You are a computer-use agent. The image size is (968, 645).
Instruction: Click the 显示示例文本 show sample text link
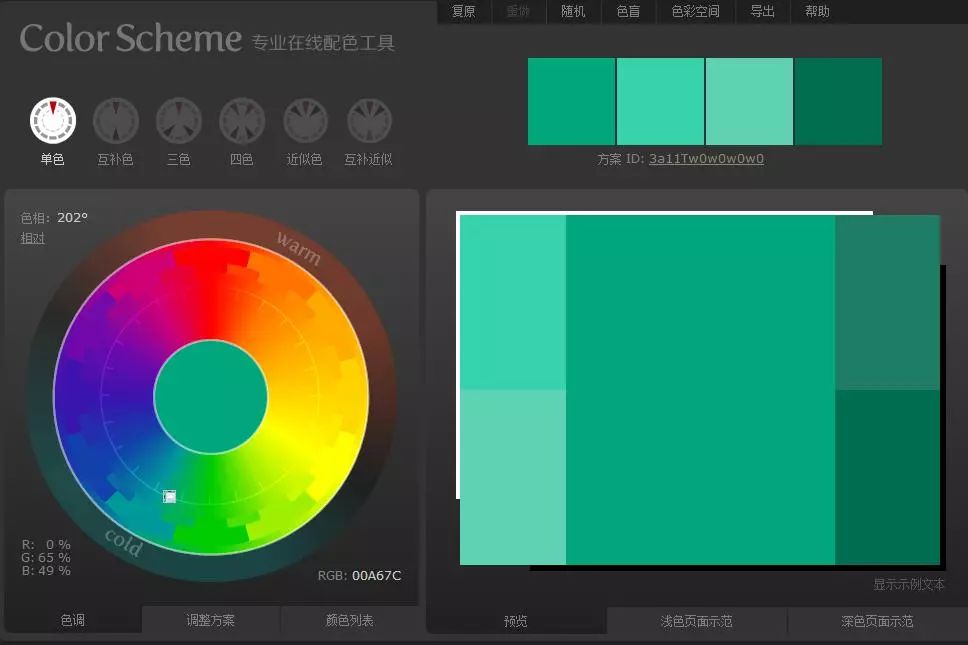[909, 584]
